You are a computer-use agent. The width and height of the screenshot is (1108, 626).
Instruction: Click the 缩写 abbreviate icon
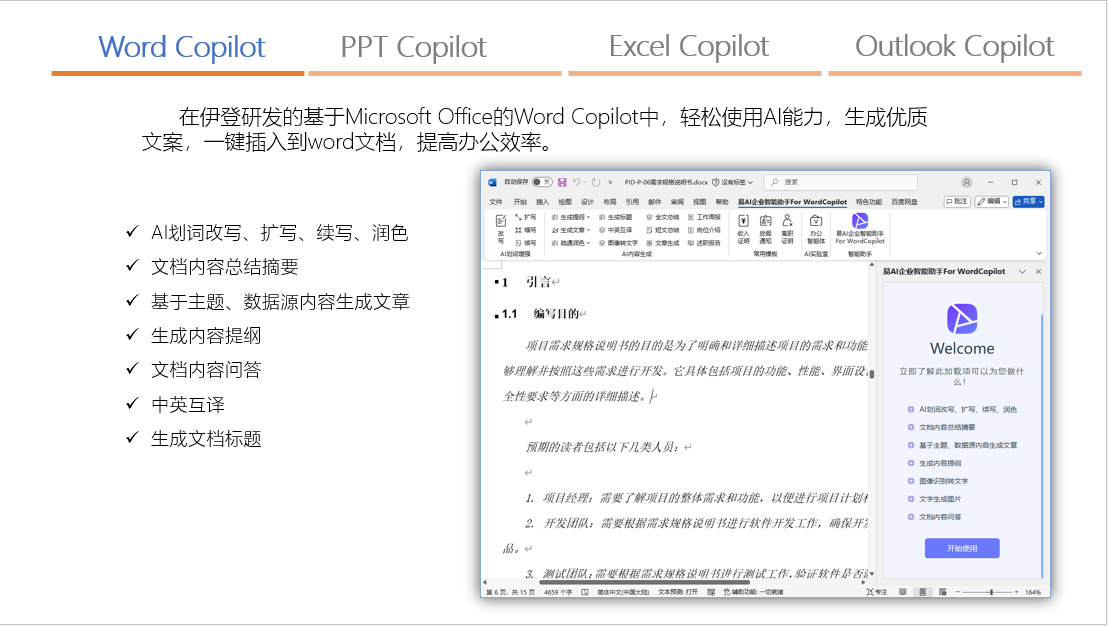coord(525,230)
